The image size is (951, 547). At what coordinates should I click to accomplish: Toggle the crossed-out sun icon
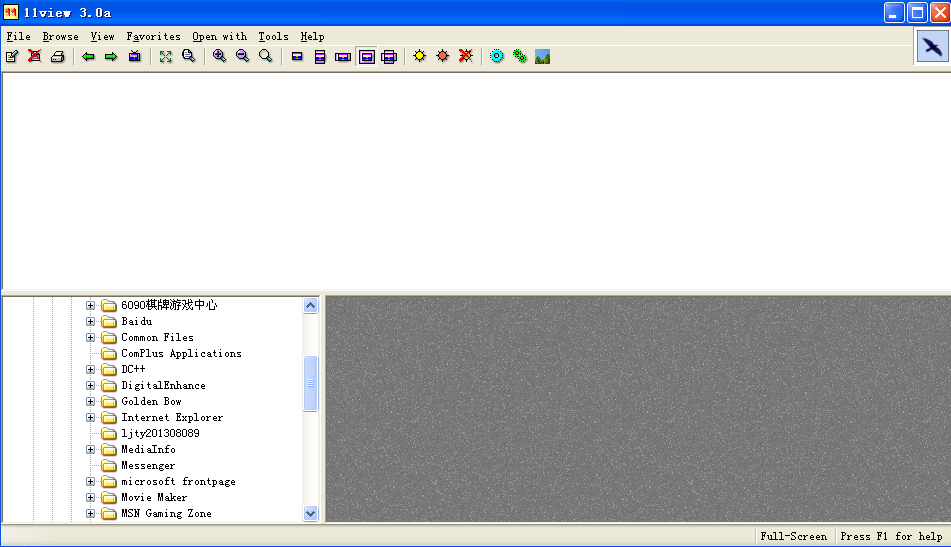[465, 57]
